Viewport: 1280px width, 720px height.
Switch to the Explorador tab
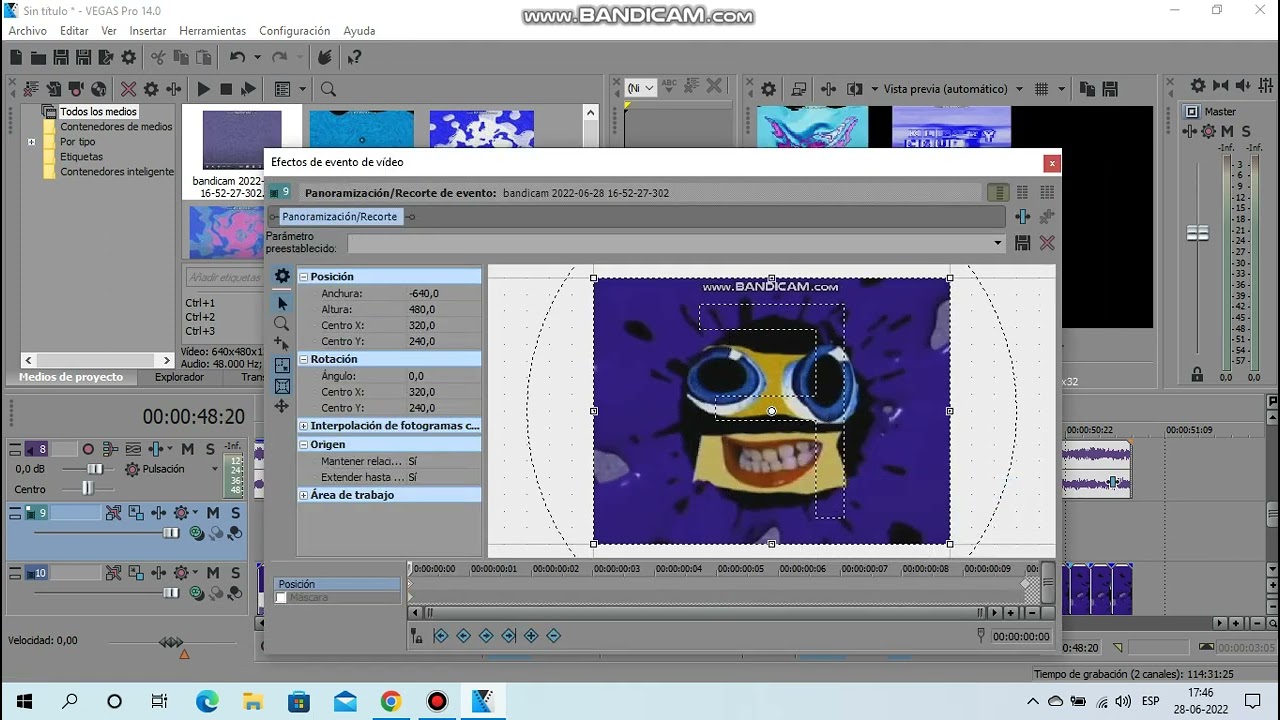[x=179, y=377]
